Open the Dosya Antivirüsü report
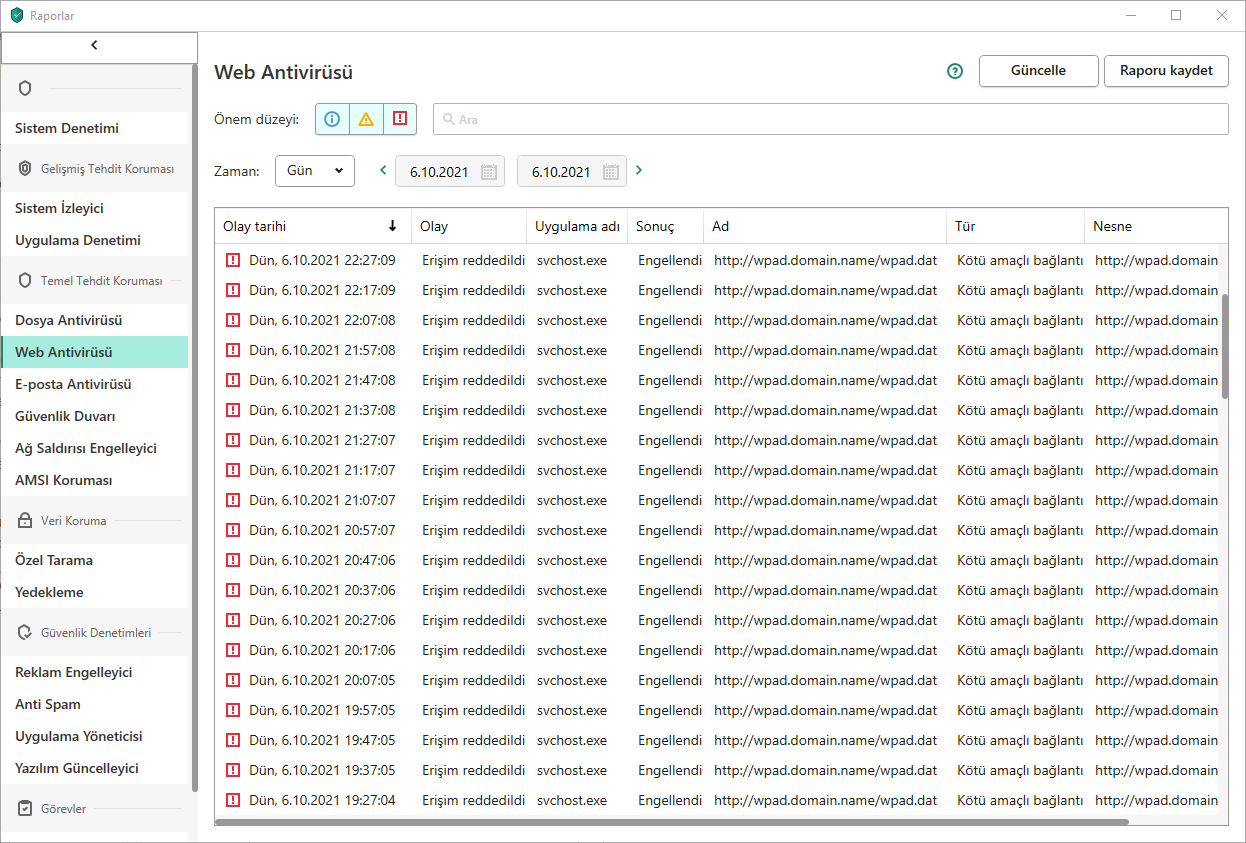The height and width of the screenshot is (843, 1246). [x=69, y=320]
